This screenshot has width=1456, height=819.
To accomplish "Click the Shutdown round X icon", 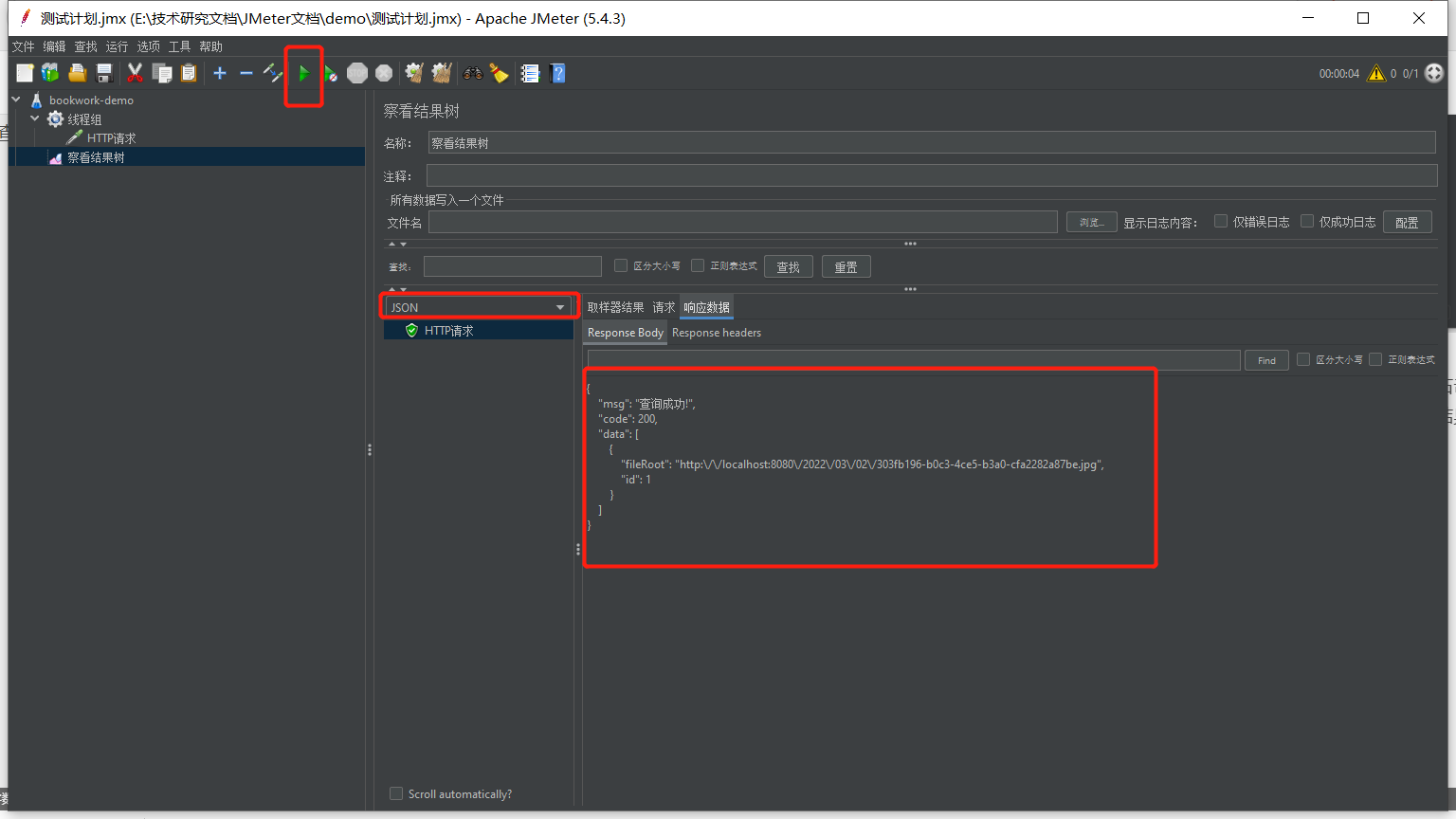I will click(x=384, y=73).
